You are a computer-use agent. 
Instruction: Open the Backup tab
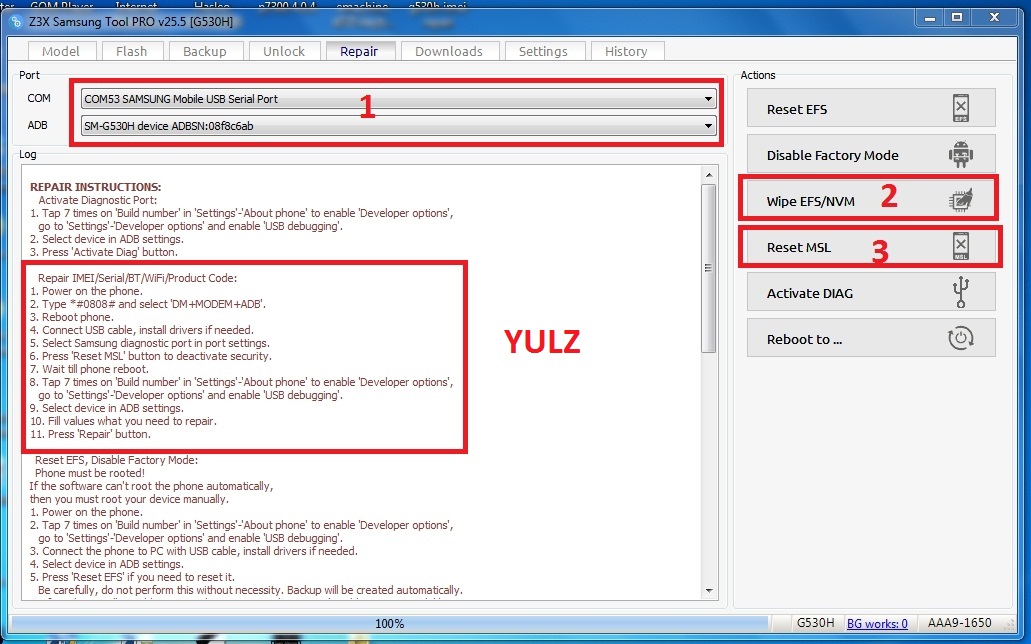tap(205, 51)
